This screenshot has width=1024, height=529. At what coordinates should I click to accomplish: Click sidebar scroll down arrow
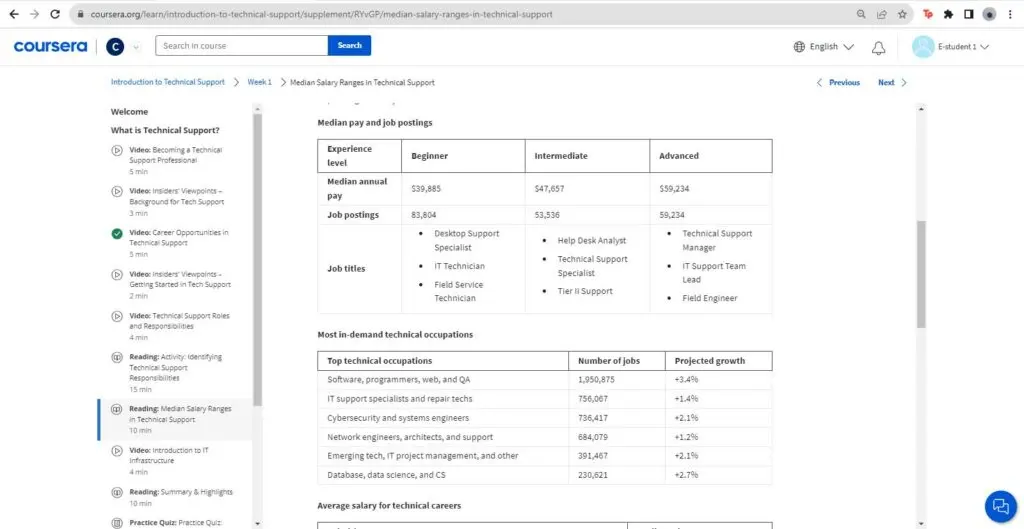pos(257,523)
